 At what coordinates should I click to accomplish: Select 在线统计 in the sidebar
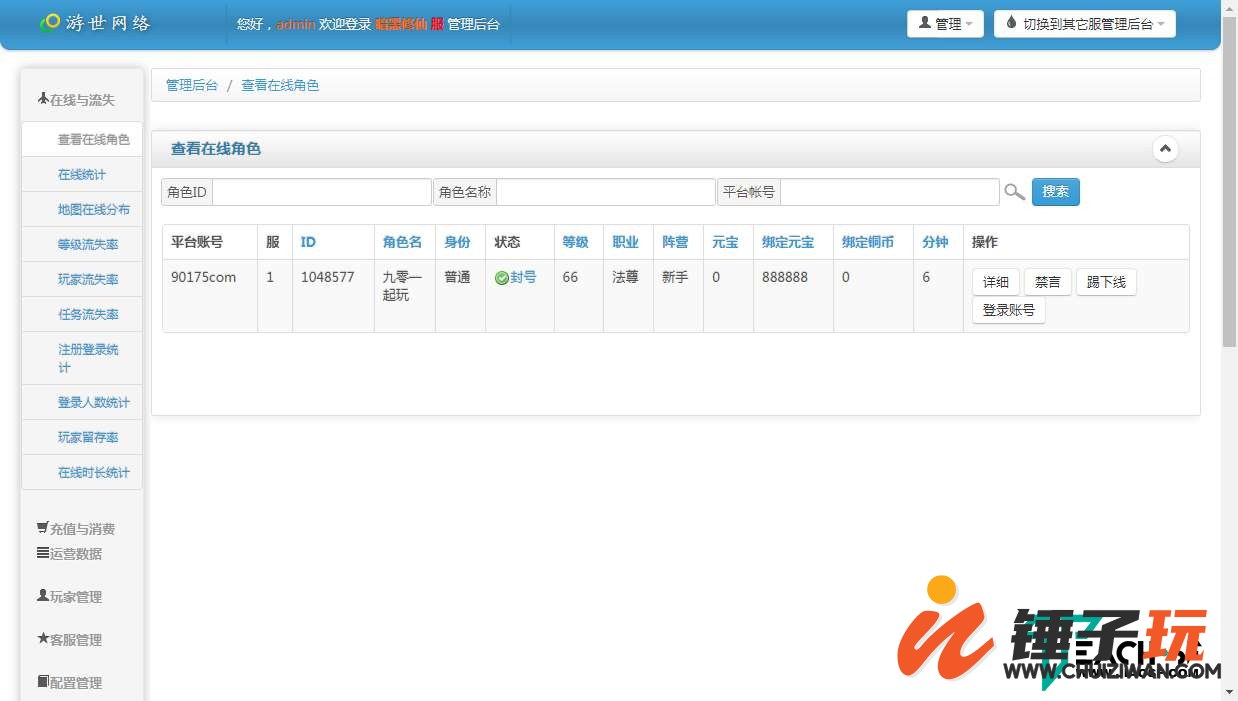point(82,175)
